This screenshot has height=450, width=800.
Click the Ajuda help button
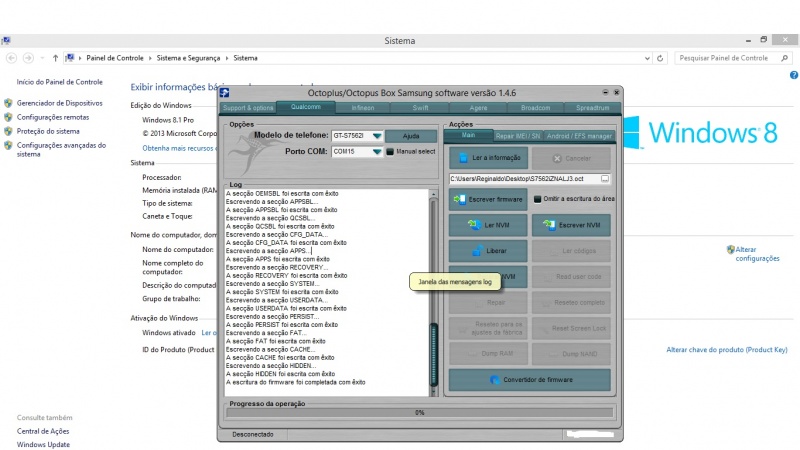point(411,136)
